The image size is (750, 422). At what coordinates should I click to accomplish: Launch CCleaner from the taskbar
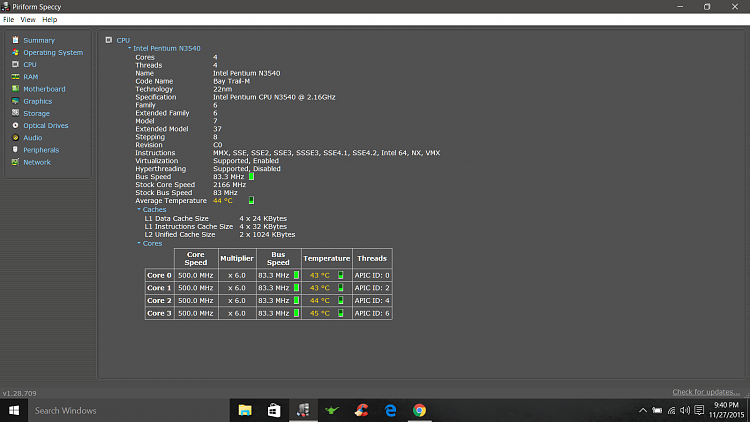[x=361, y=411]
